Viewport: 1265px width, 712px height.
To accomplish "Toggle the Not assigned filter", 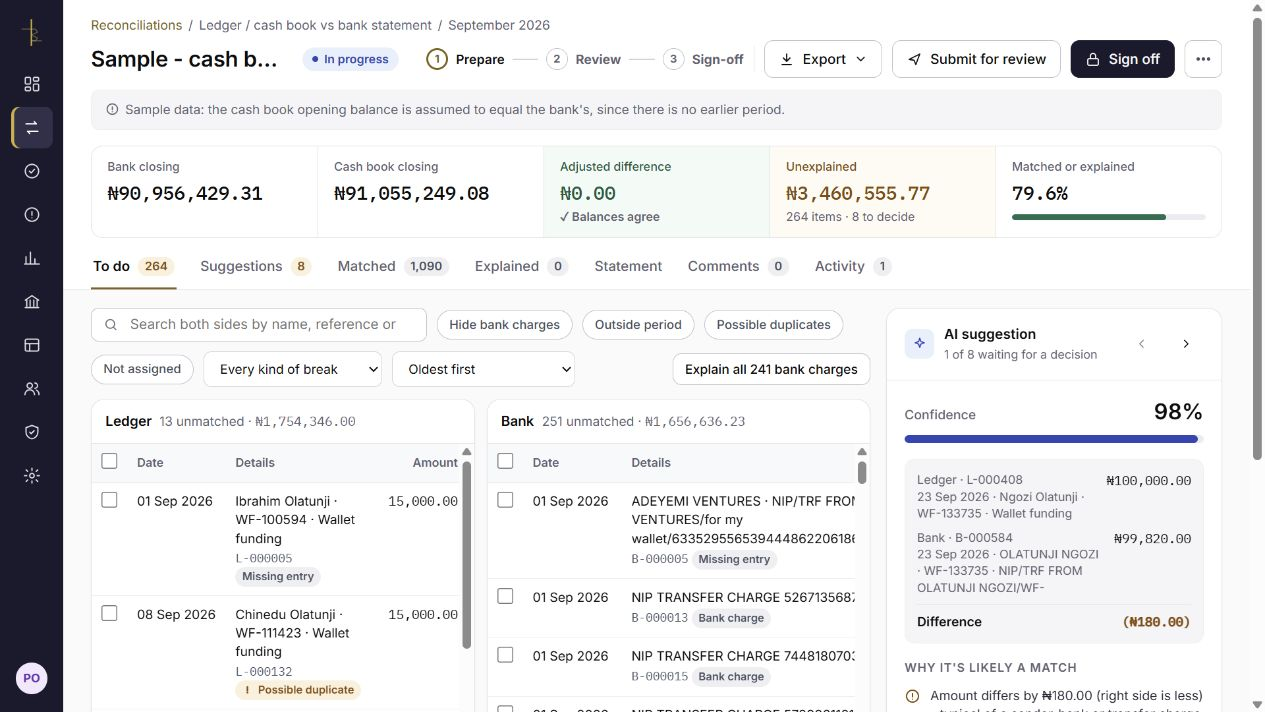I will (x=142, y=369).
